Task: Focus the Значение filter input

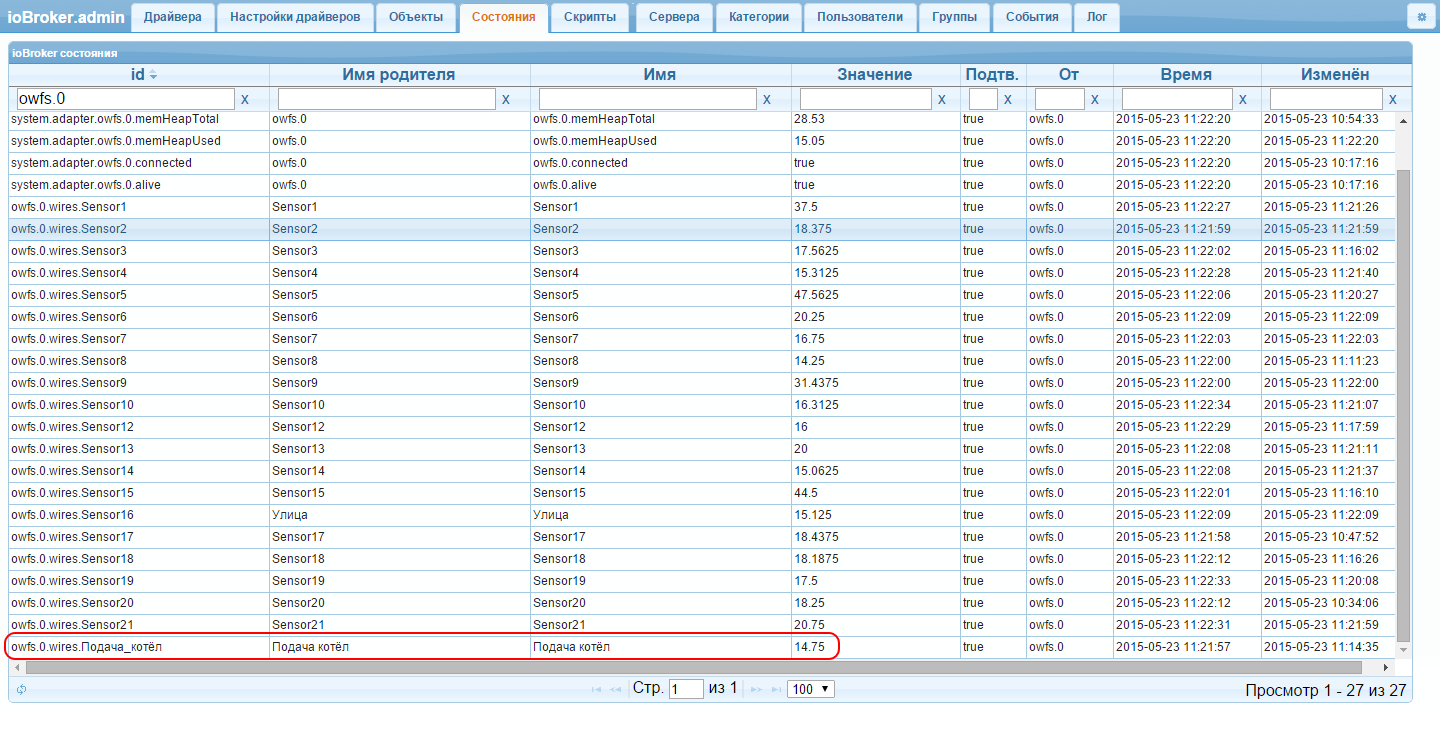Action: [865, 99]
